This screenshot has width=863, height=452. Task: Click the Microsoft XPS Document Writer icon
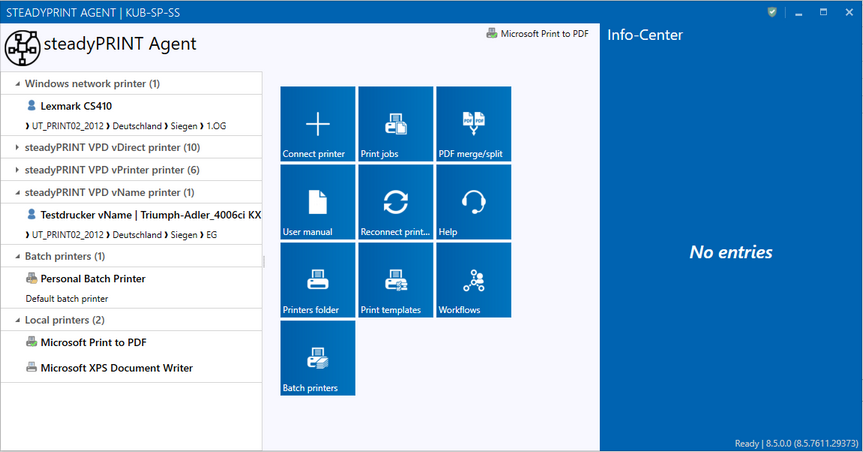coord(32,367)
